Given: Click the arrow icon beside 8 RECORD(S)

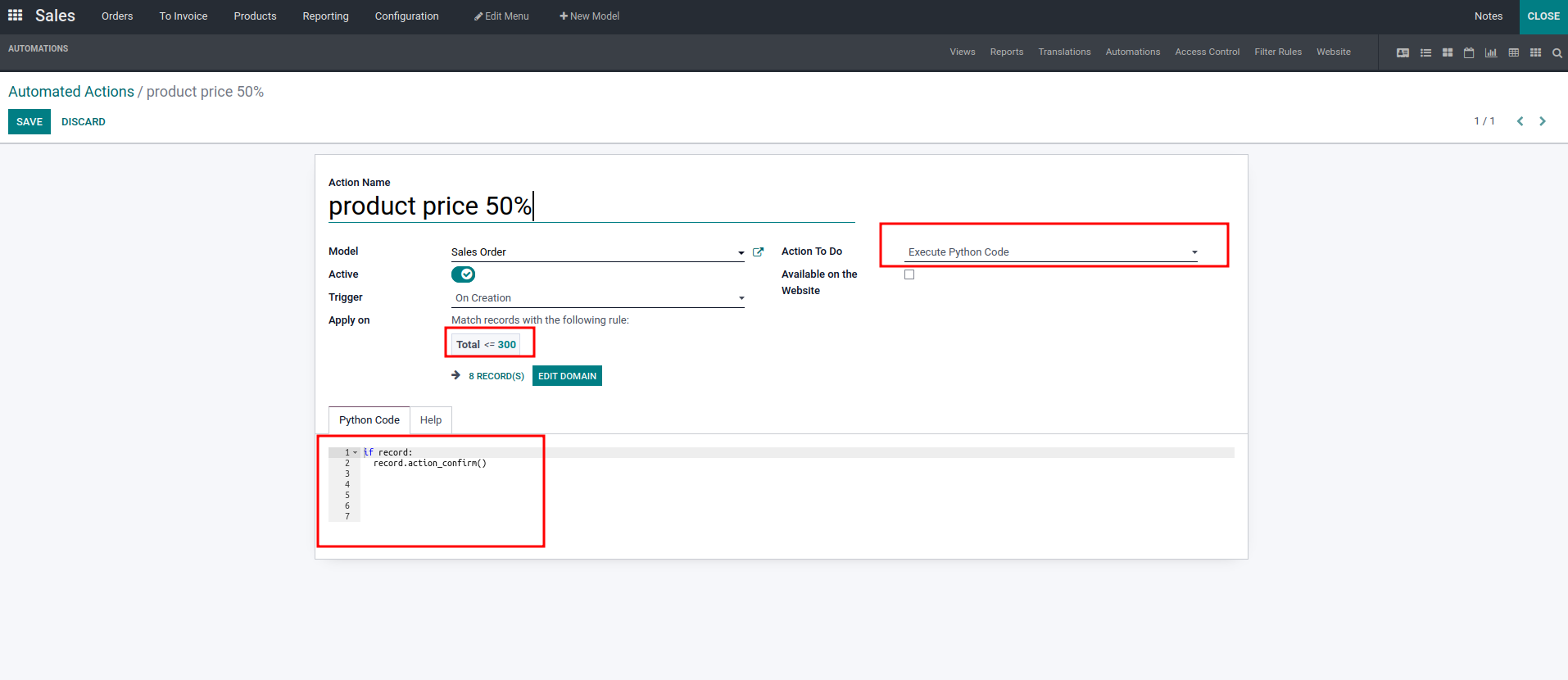Looking at the screenshot, I should tap(456, 375).
